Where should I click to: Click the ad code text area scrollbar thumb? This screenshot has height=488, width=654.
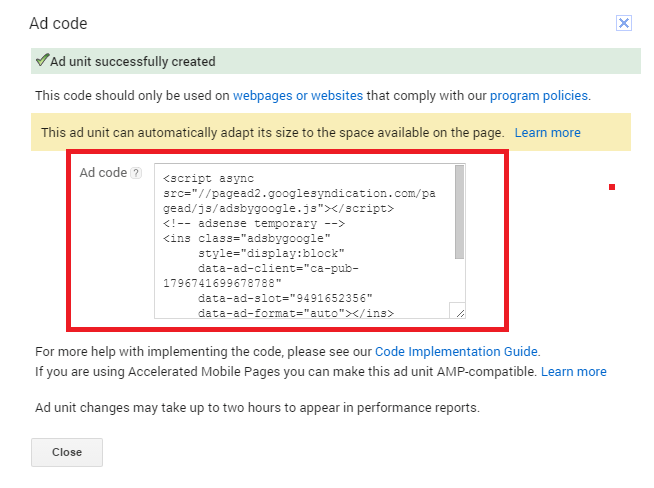(459, 212)
